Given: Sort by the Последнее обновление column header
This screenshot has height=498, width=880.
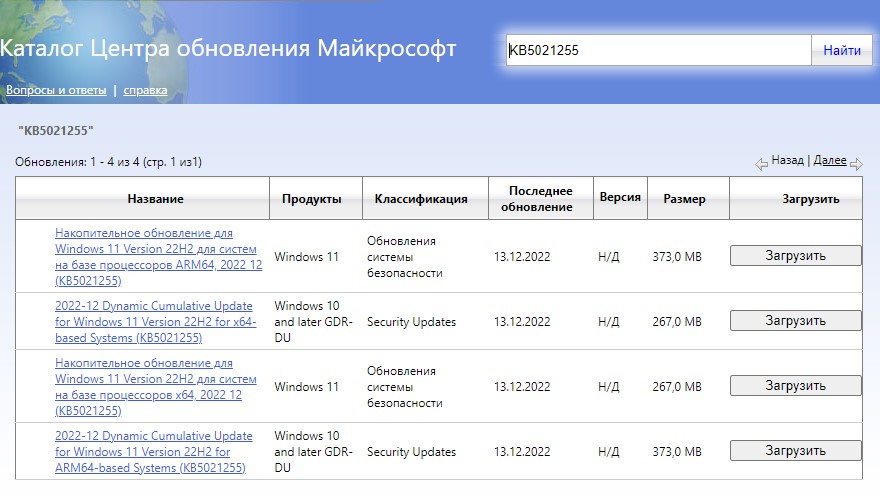Looking at the screenshot, I should 541,198.
